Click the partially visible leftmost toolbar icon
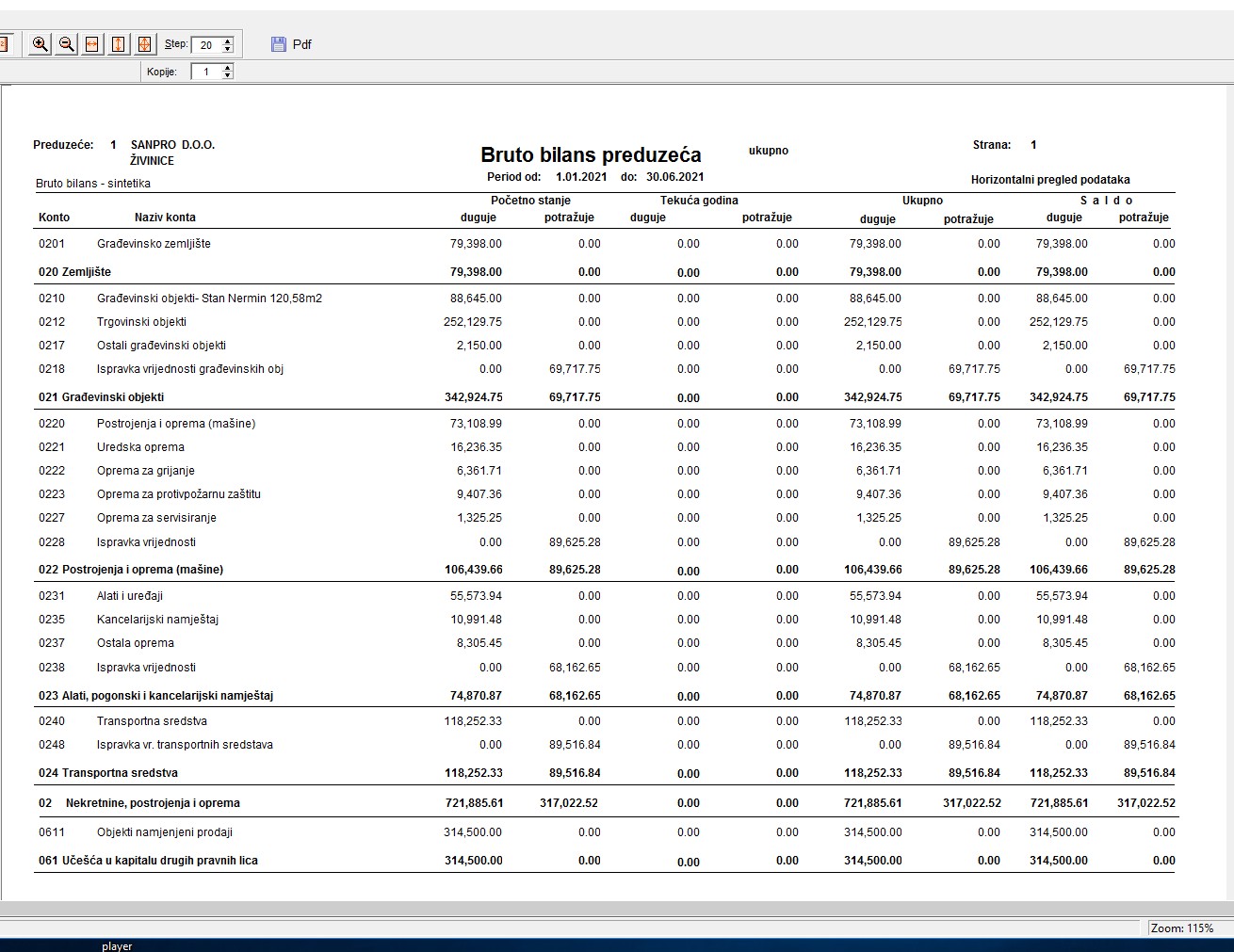The width and height of the screenshot is (1234, 952). [4, 44]
